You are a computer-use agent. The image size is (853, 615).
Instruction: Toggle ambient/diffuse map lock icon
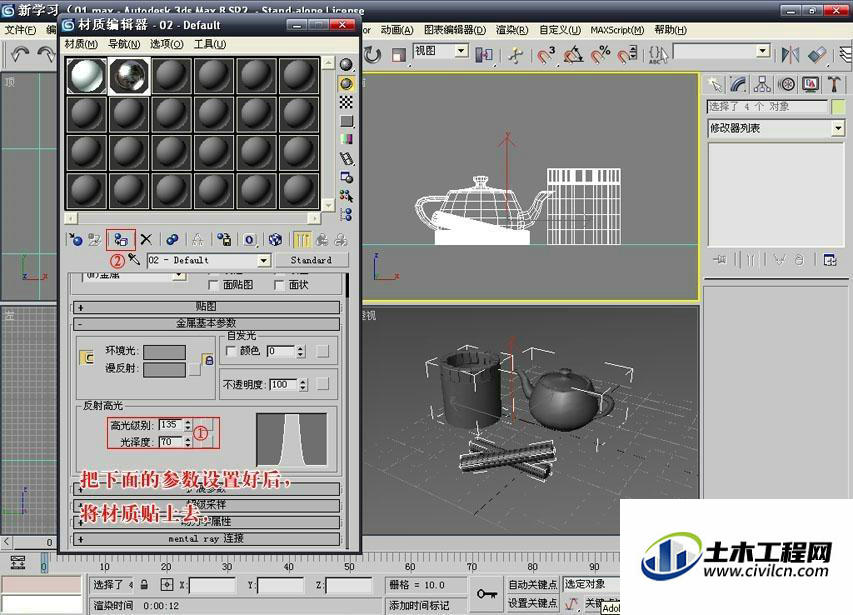point(208,359)
